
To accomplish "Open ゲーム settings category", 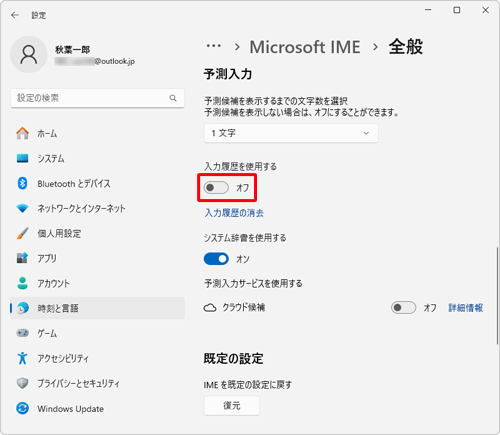I will click(x=97, y=333).
